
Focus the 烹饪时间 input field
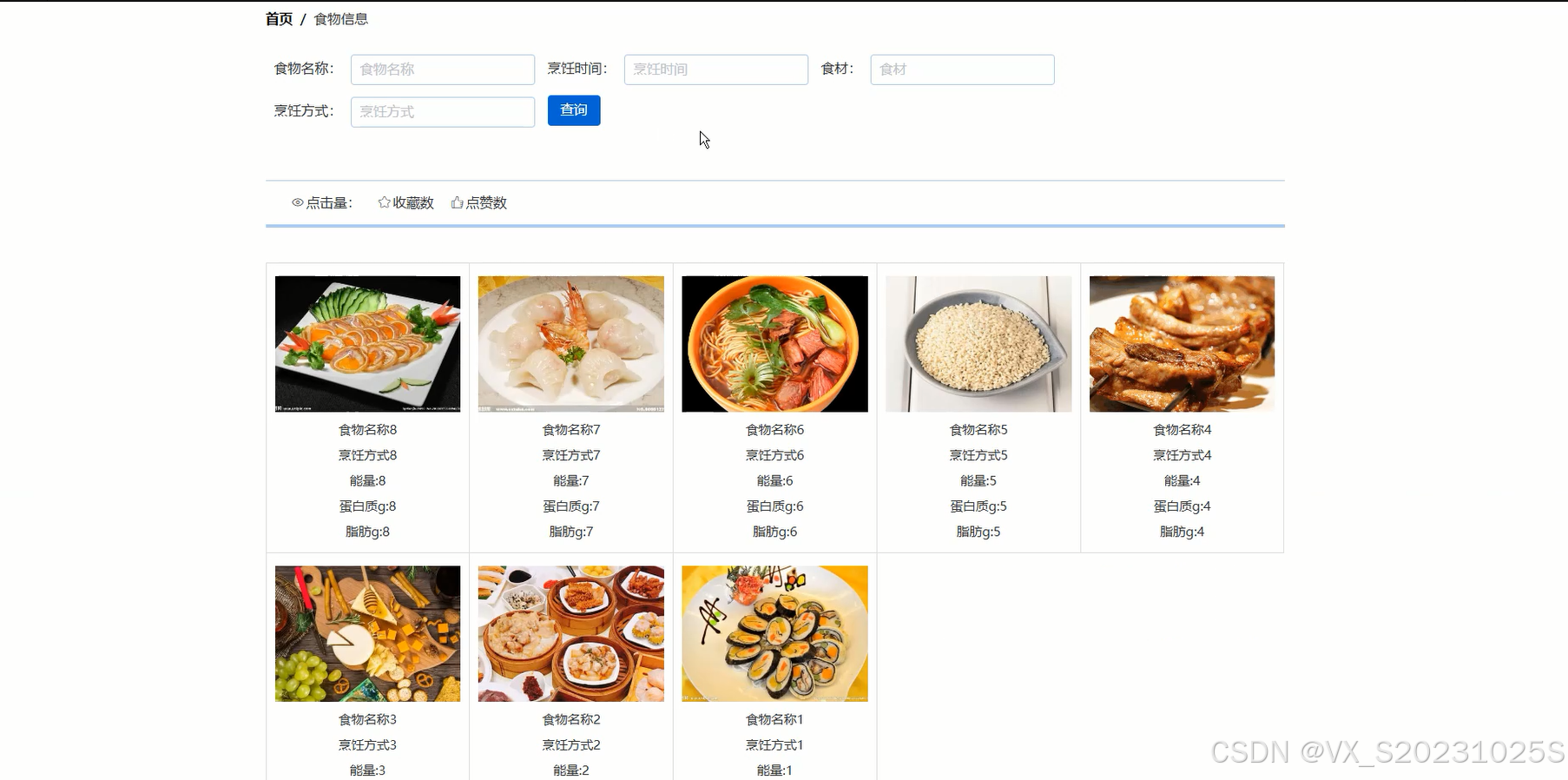click(716, 69)
